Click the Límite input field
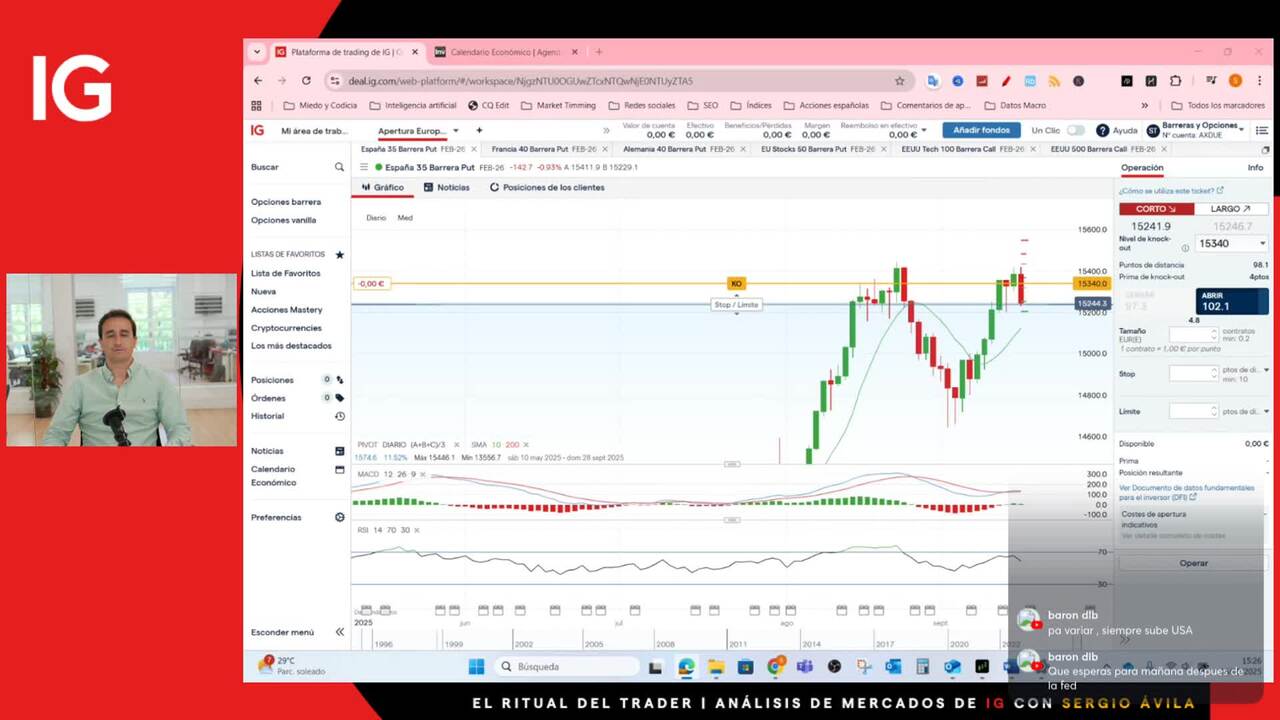The height and width of the screenshot is (720, 1280). [1193, 411]
